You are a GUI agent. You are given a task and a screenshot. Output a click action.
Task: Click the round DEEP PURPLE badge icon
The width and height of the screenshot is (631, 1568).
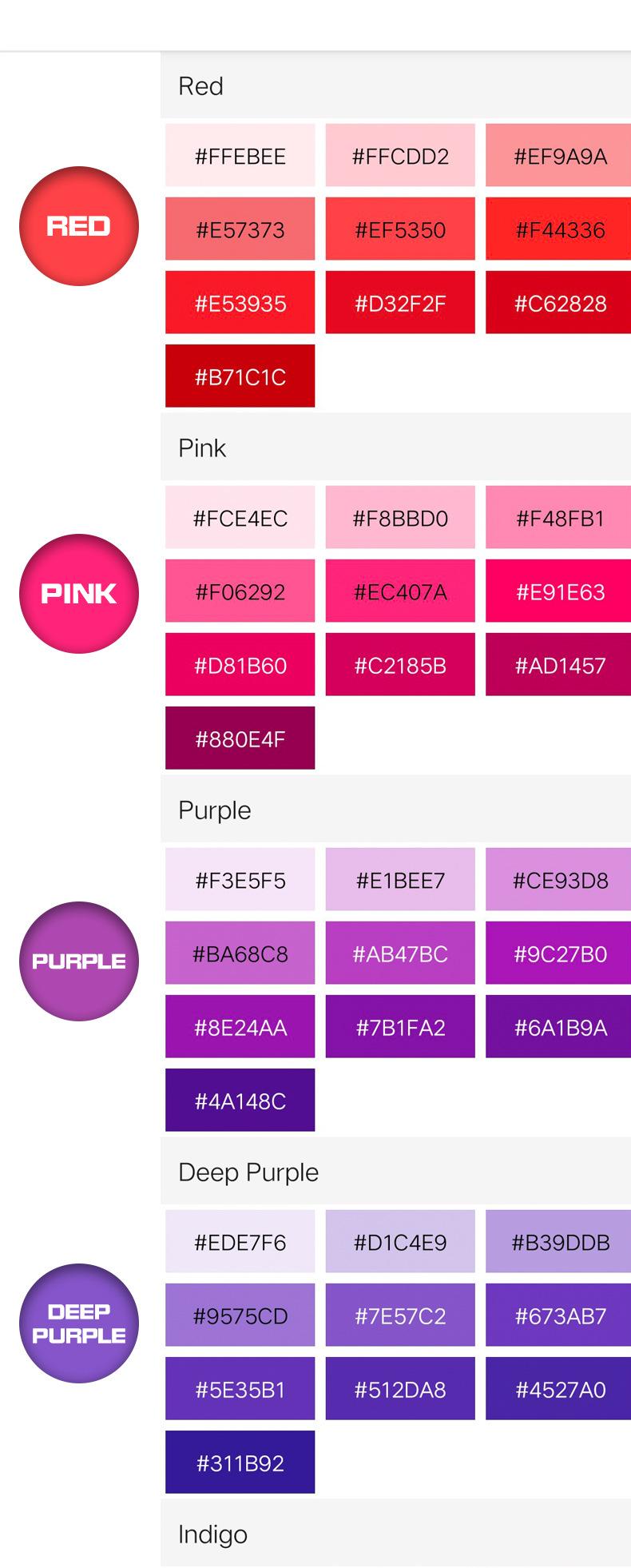(79, 1323)
